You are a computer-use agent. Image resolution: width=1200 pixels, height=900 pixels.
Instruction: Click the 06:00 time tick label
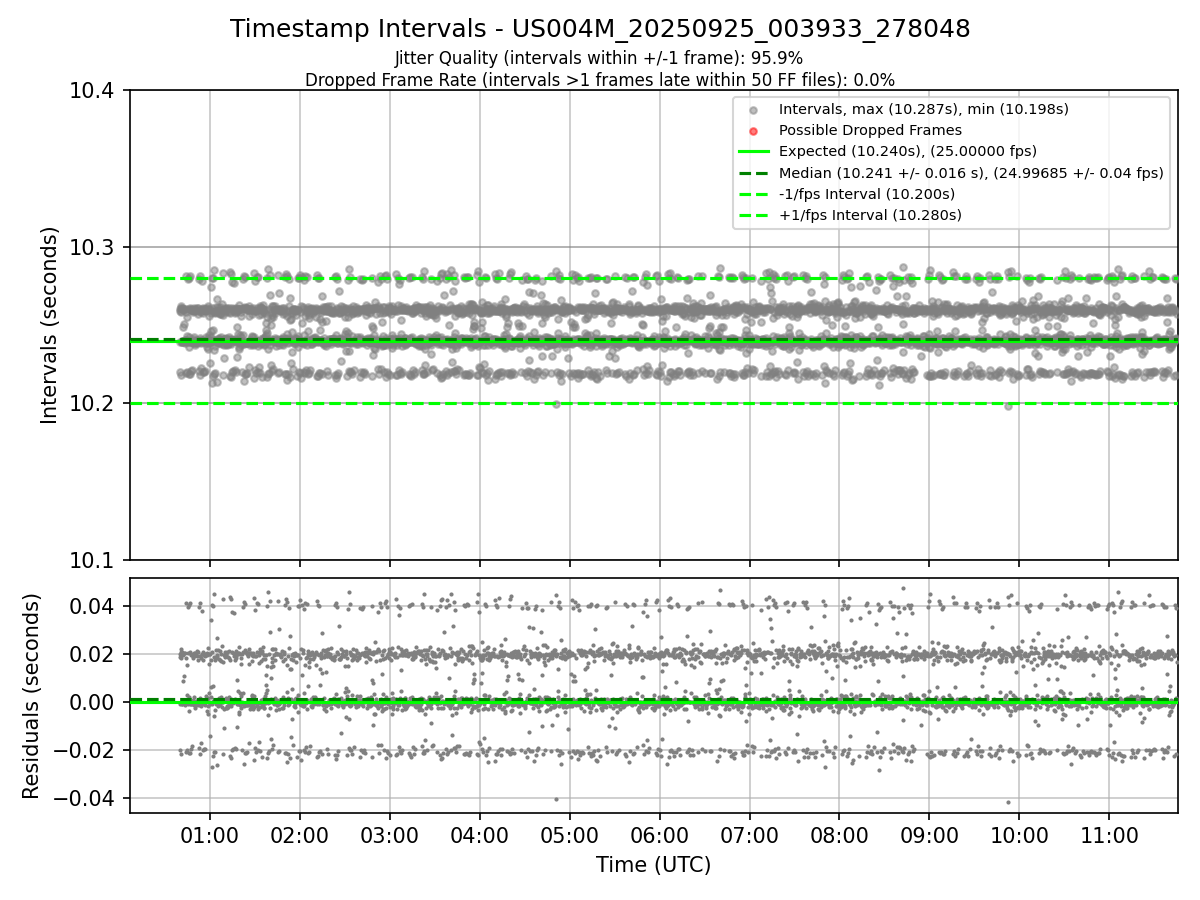click(x=659, y=835)
